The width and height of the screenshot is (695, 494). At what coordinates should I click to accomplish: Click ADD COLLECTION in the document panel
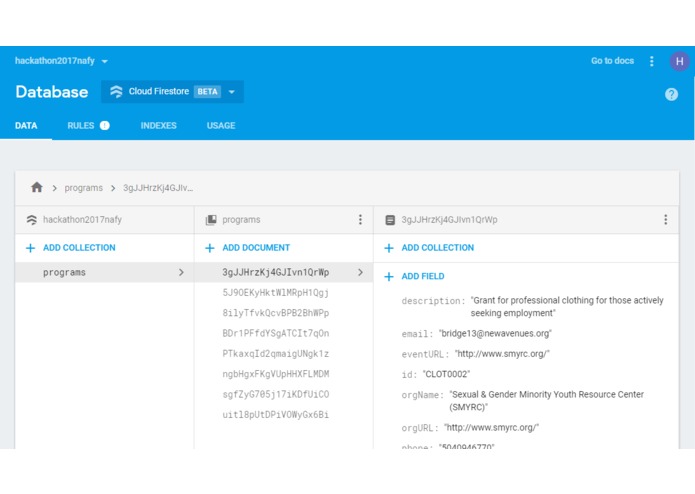click(429, 248)
